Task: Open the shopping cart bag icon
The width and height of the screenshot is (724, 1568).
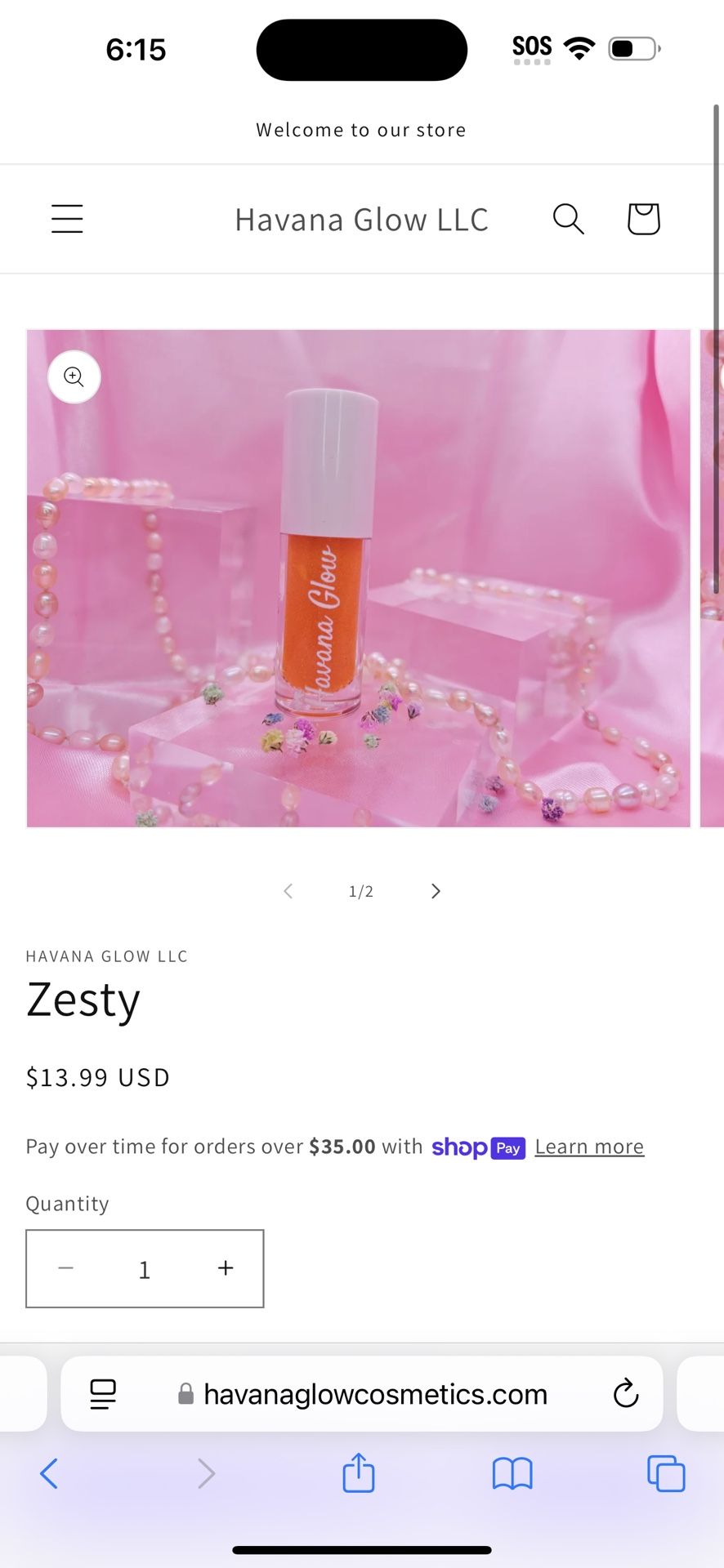Action: coord(643,219)
